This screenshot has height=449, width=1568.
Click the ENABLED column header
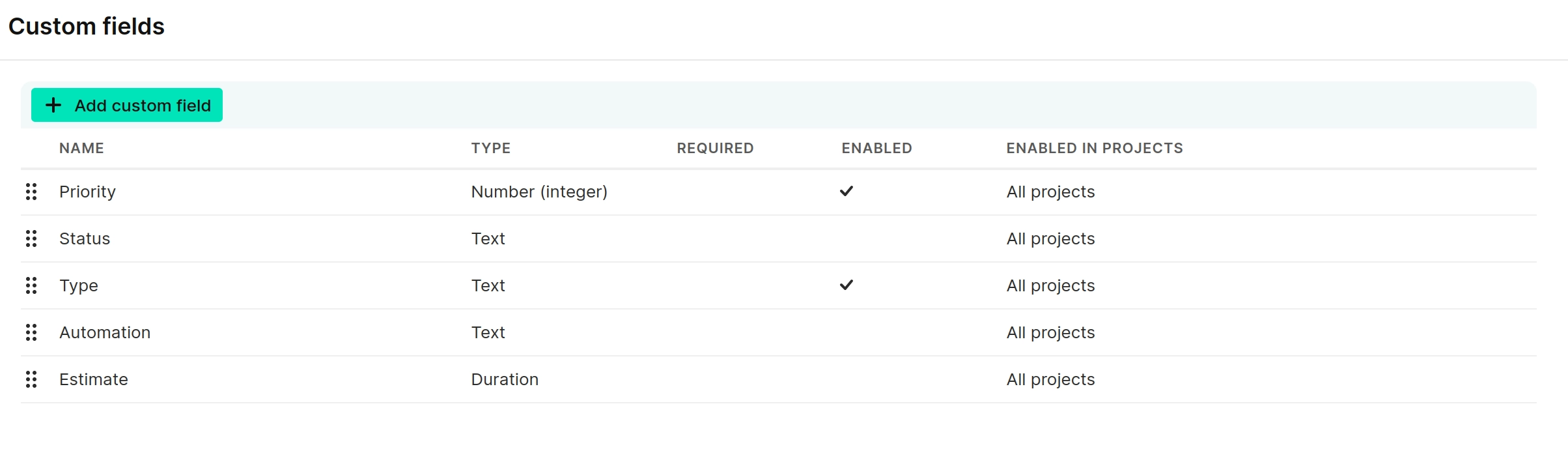tap(876, 148)
